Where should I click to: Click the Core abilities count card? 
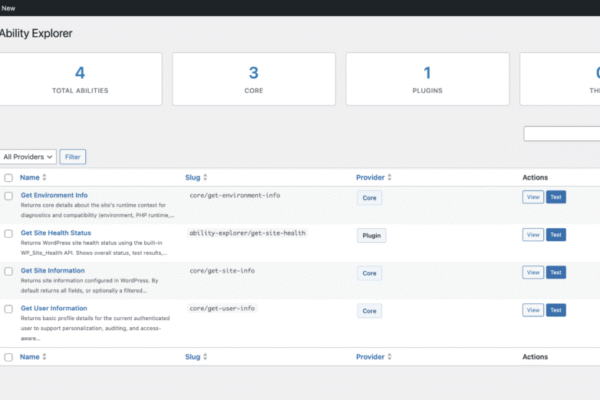pyautogui.click(x=254, y=80)
